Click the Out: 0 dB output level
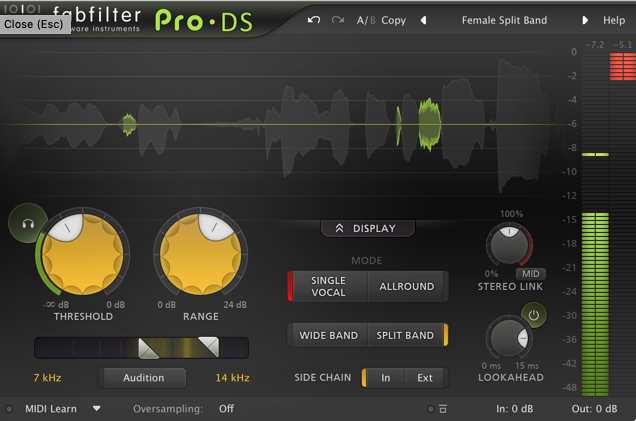 pos(594,409)
